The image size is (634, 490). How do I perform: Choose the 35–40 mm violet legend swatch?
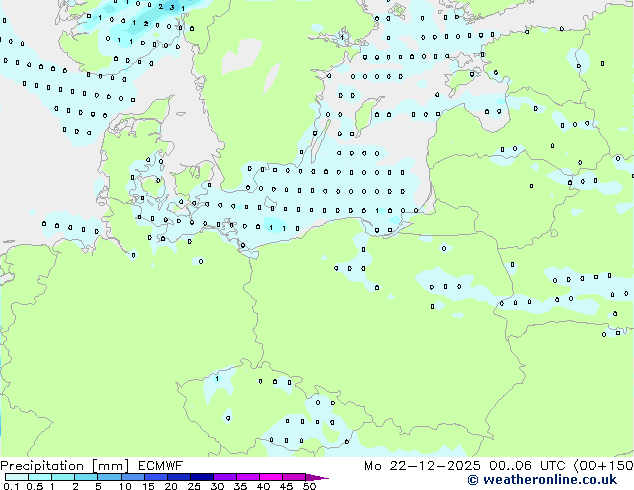pyautogui.click(x=247, y=477)
